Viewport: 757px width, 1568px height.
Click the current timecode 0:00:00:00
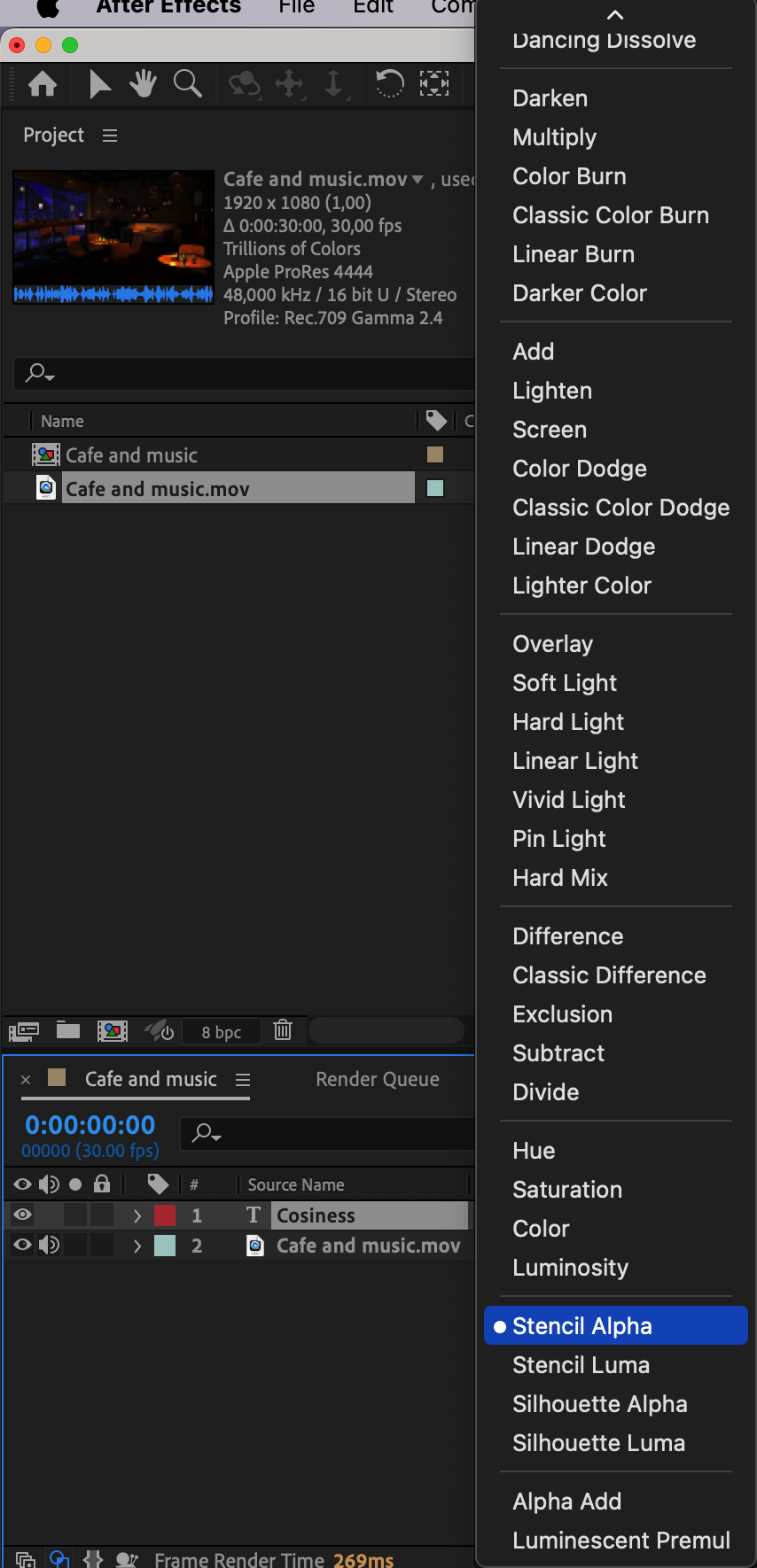[x=90, y=1125]
